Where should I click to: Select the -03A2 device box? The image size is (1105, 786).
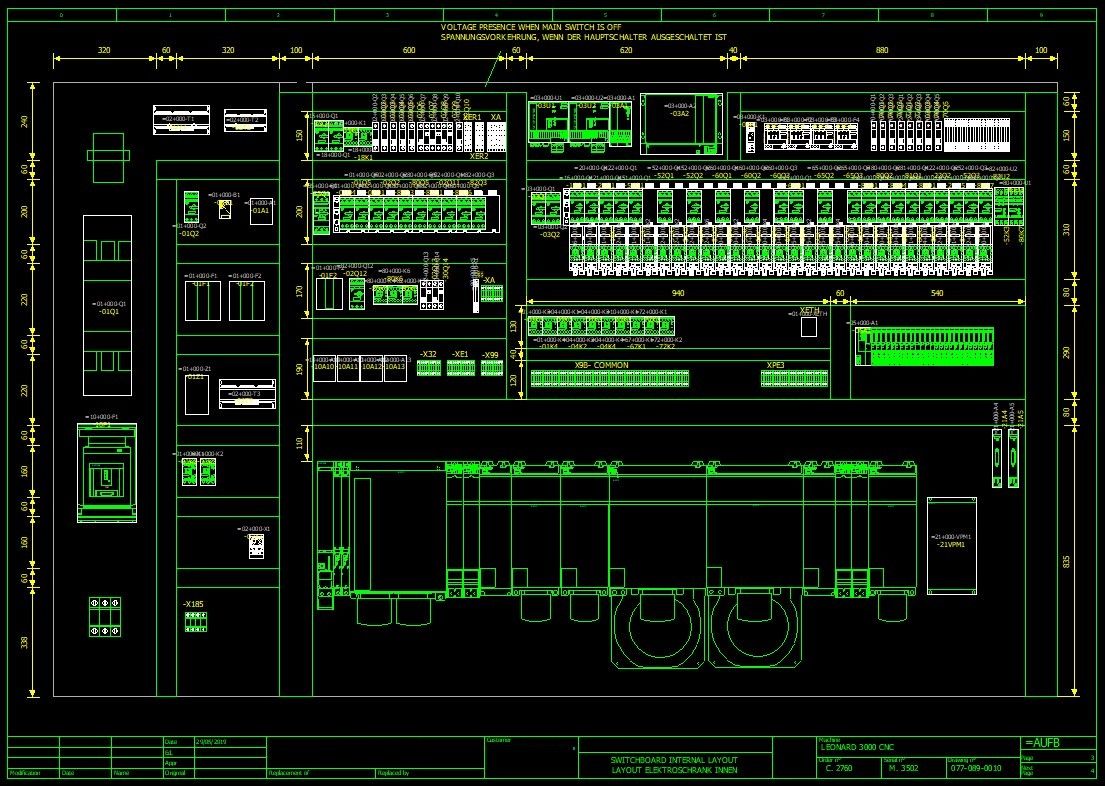681,119
